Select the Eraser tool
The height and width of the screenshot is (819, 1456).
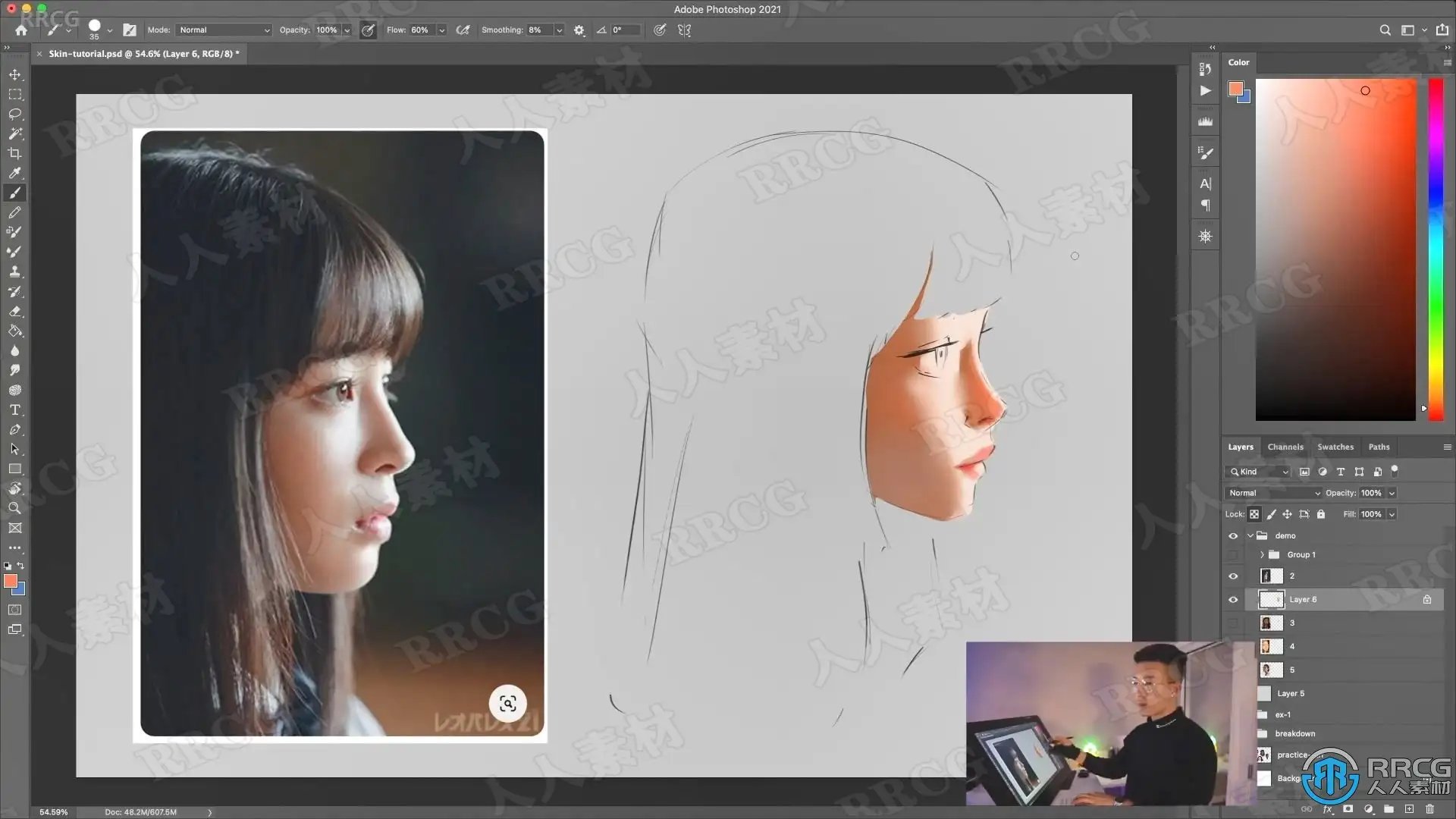(14, 311)
